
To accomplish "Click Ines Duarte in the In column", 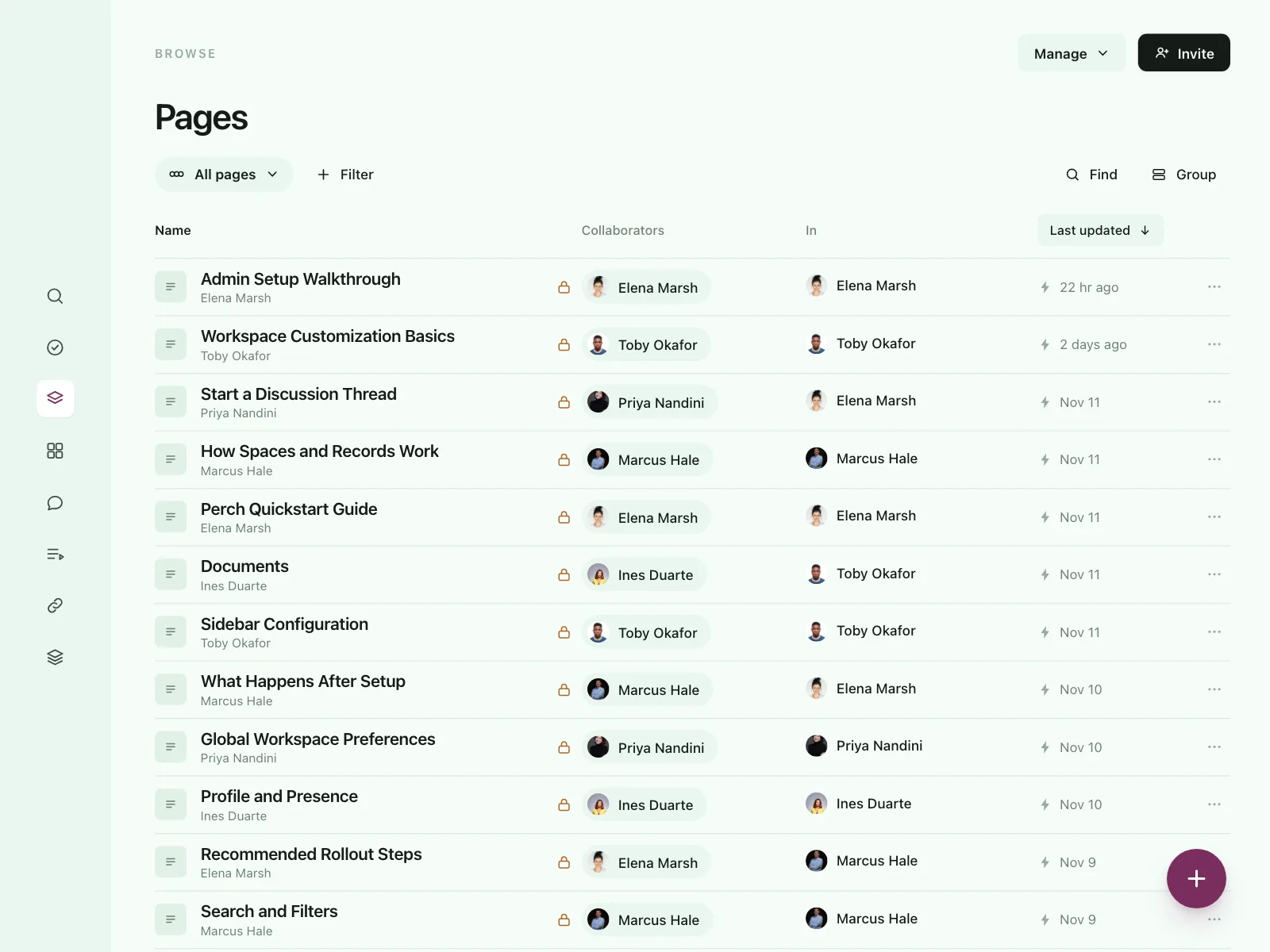I will (x=859, y=804).
